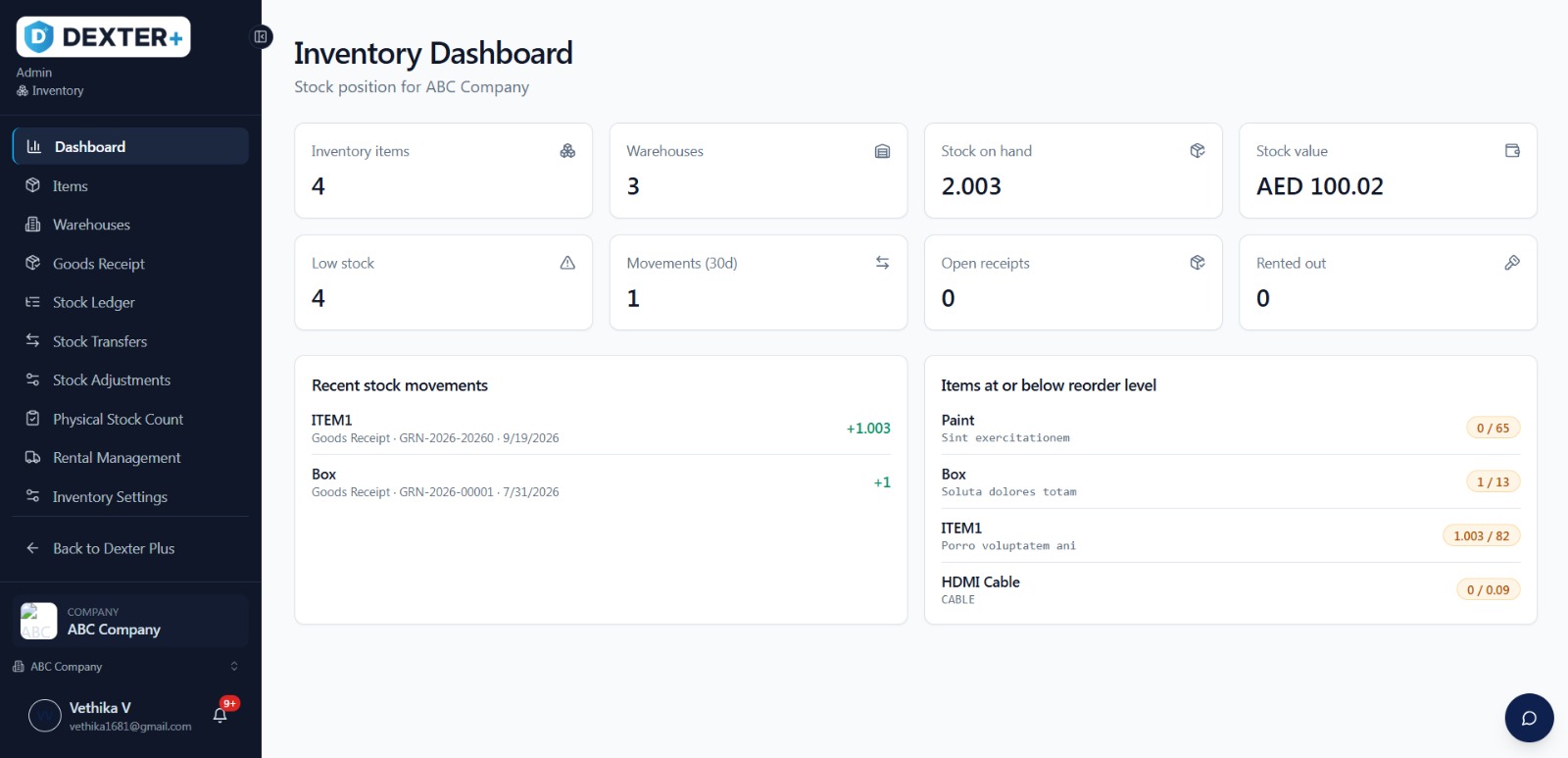This screenshot has height=758, width=1568.
Task: Select HDMI Cable reorder row
Action: pyautogui.click(x=1231, y=590)
